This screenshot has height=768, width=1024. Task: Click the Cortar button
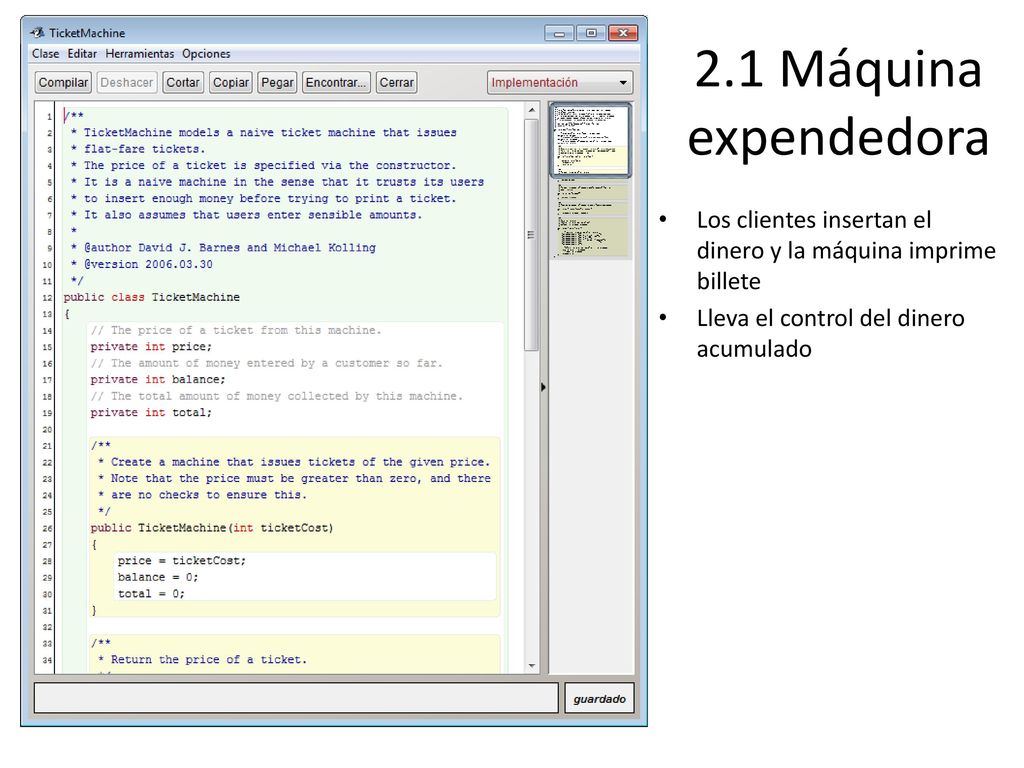[183, 82]
